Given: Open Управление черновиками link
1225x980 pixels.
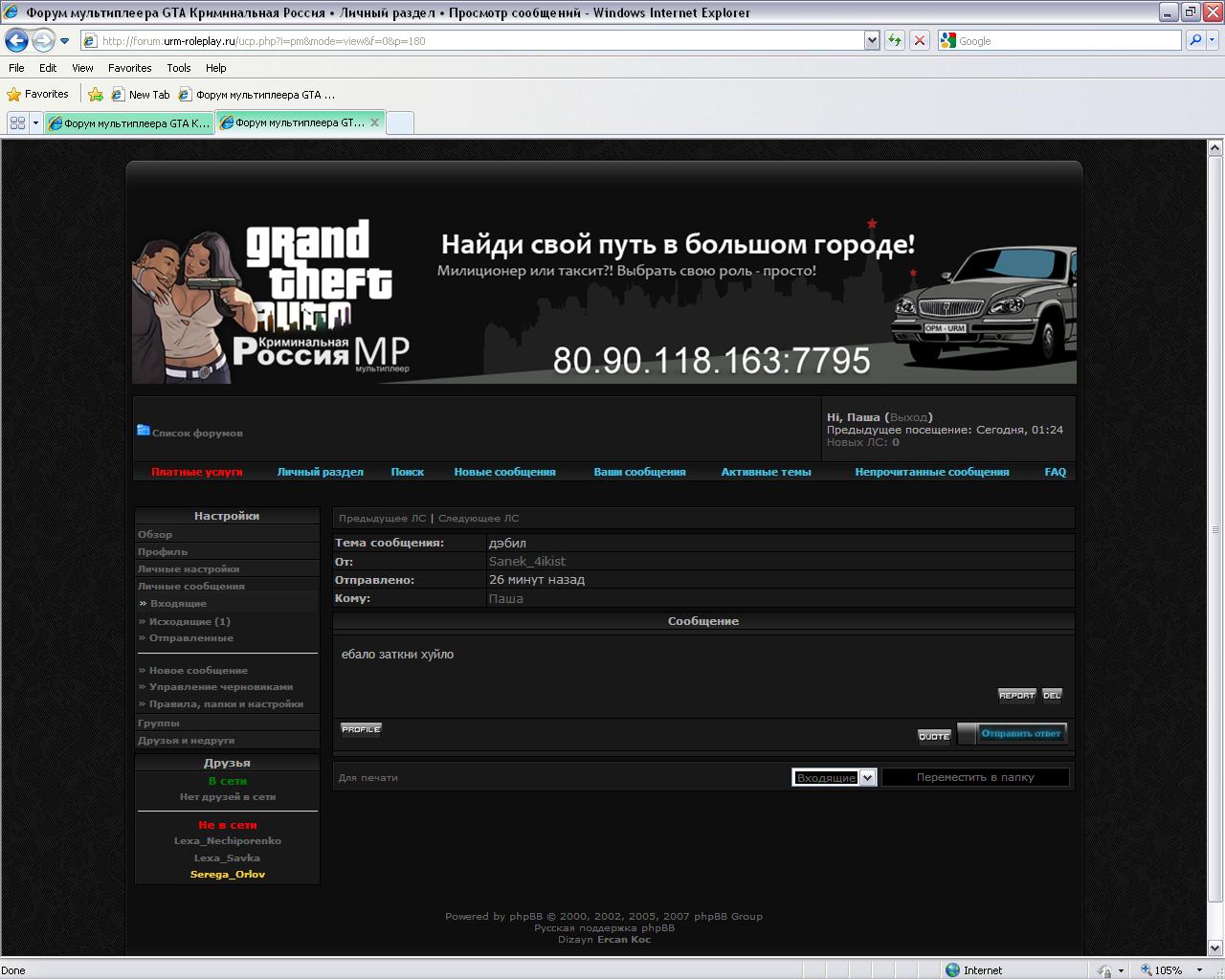Looking at the screenshot, I should (x=221, y=687).
